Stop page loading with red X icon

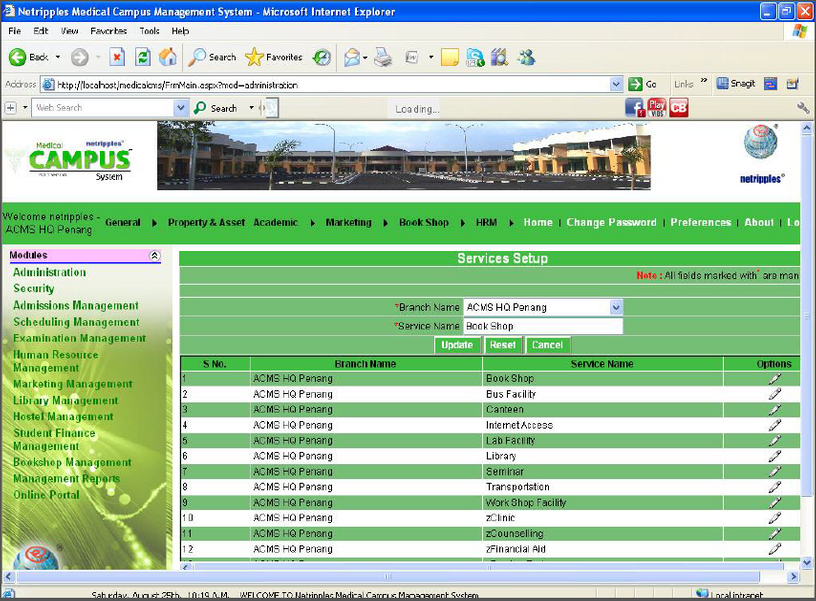[117, 57]
